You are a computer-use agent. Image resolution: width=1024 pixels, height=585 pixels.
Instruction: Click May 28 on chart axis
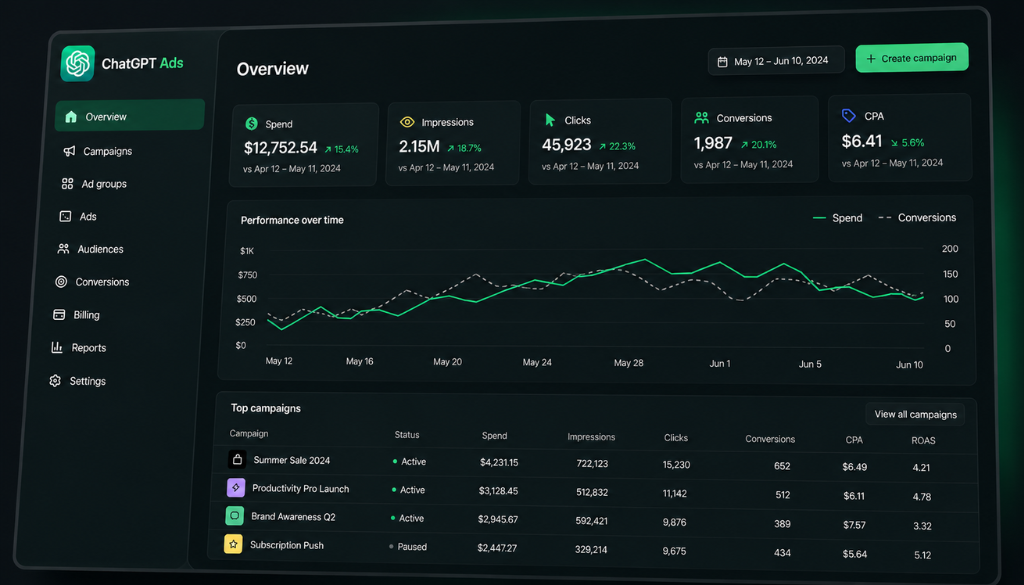(x=628, y=363)
